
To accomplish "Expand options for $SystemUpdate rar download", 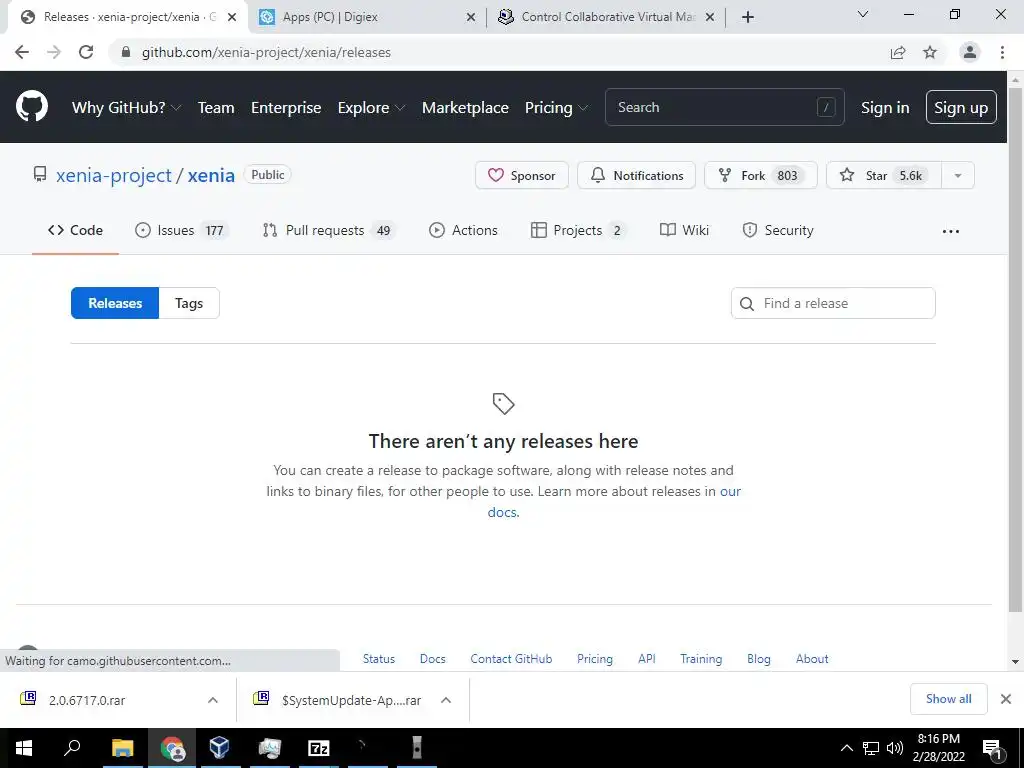I will [x=446, y=700].
